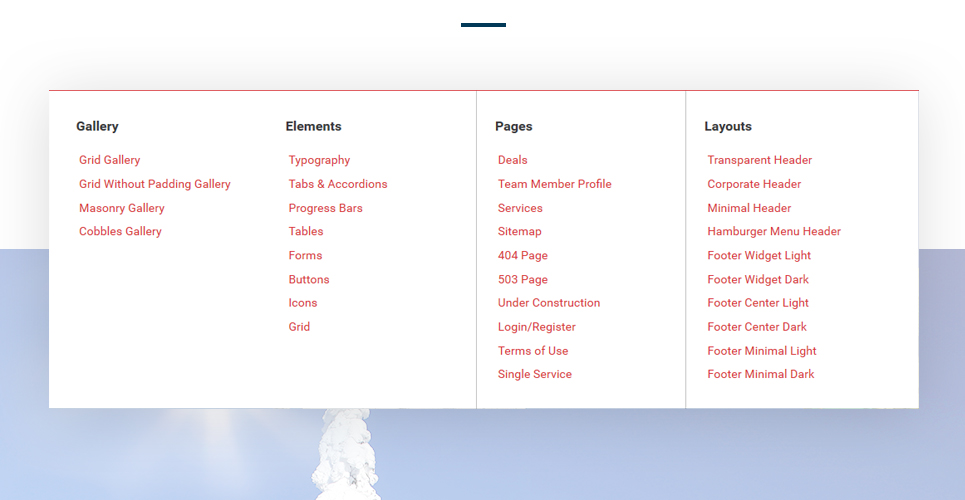Open Footer Center Dark layout
The width and height of the screenshot is (965, 500).
click(756, 327)
